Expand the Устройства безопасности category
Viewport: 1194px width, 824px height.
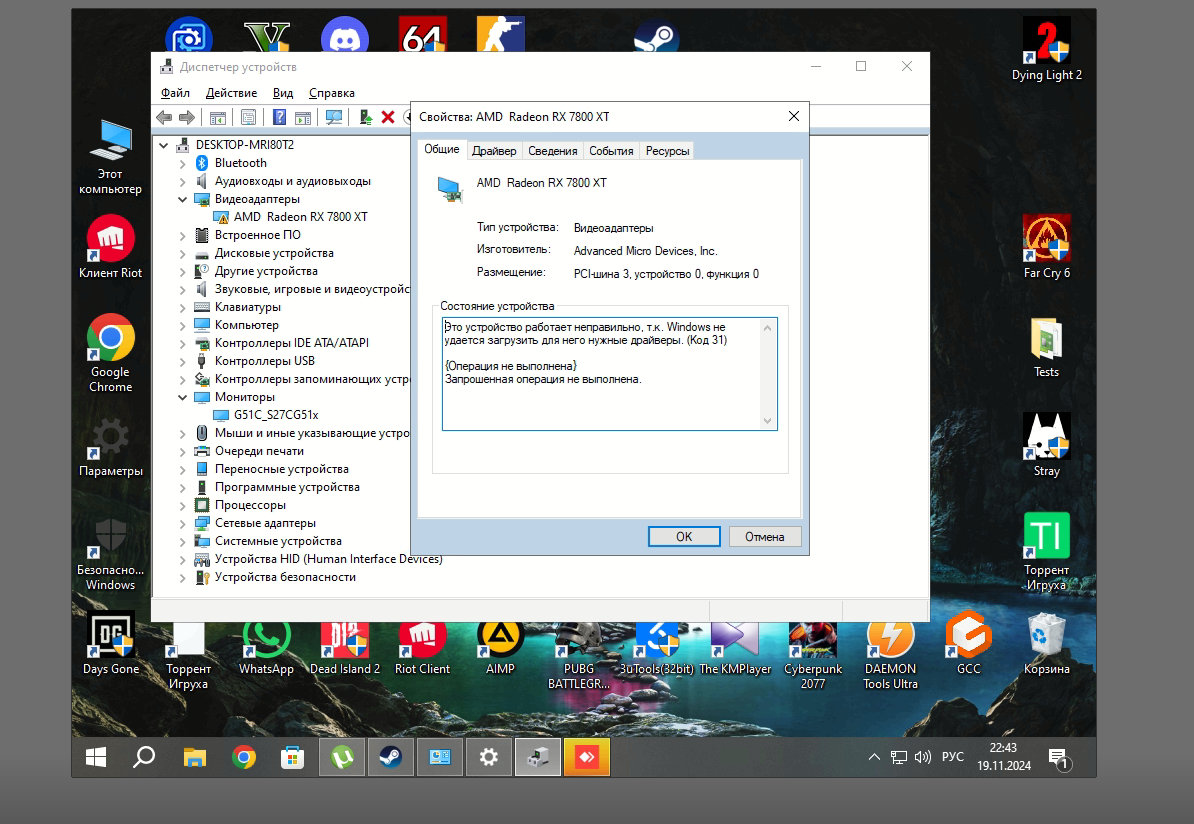click(182, 578)
